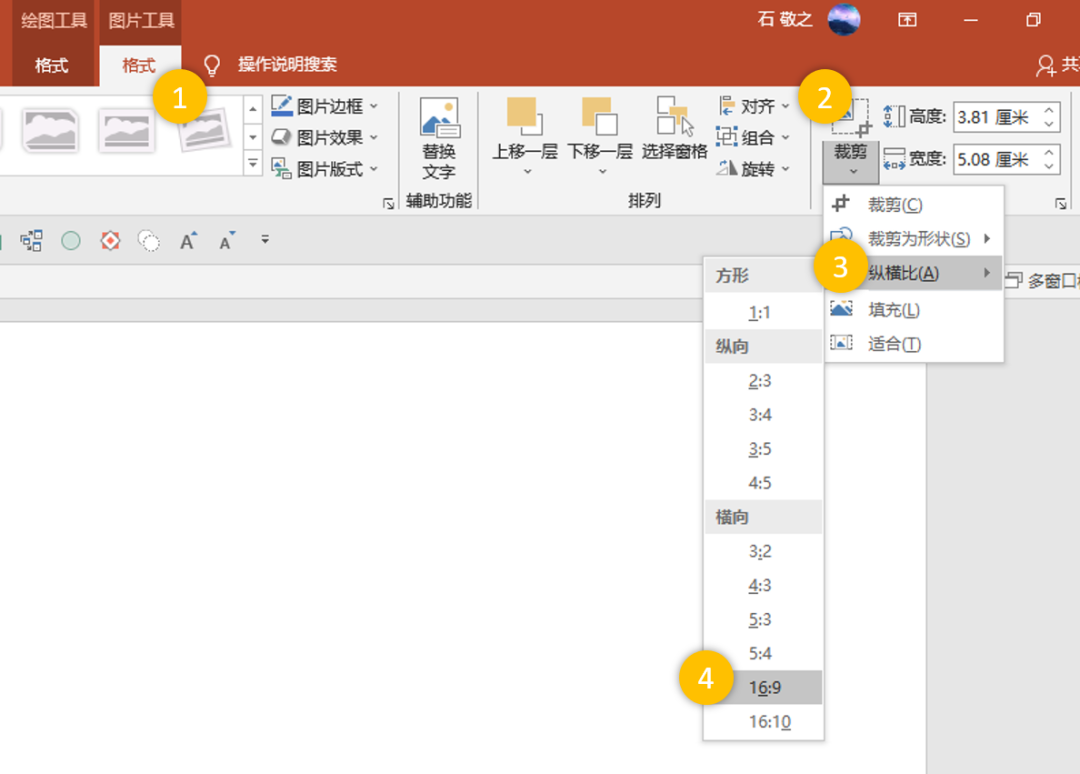
Task: Select the second picture style thumbnail
Action: pos(126,129)
